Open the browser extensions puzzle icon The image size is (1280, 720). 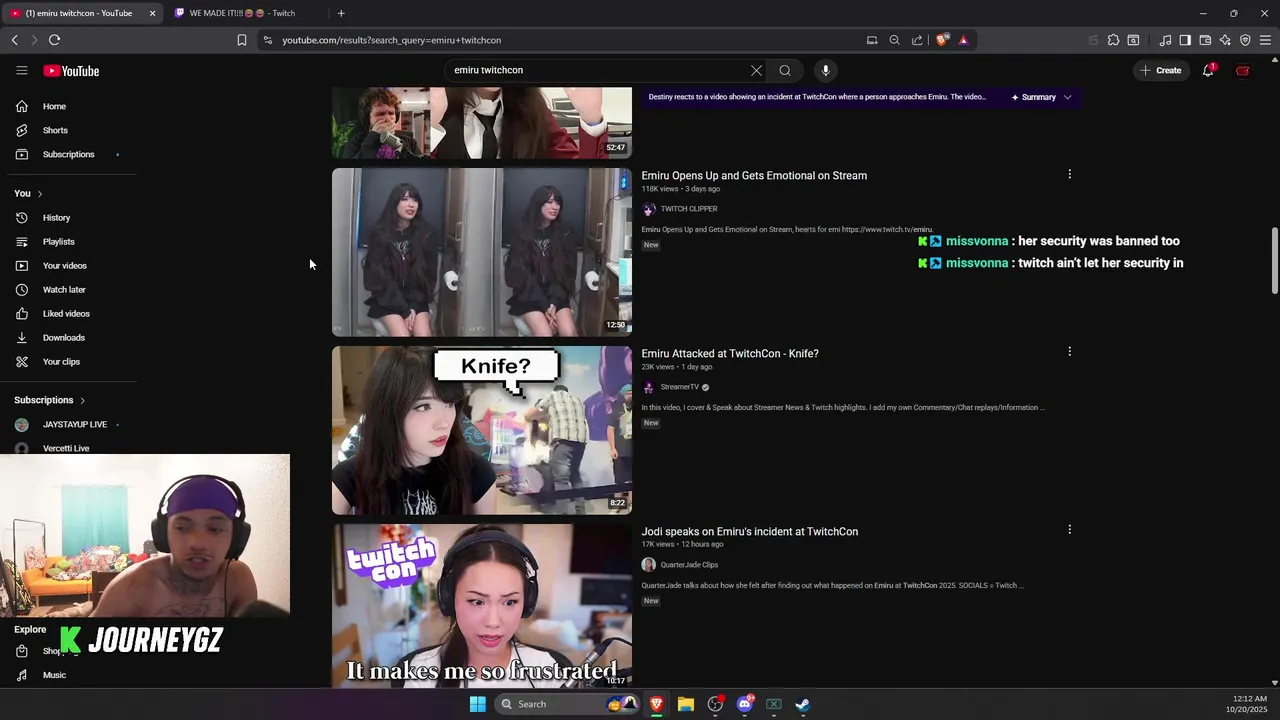coord(1113,40)
